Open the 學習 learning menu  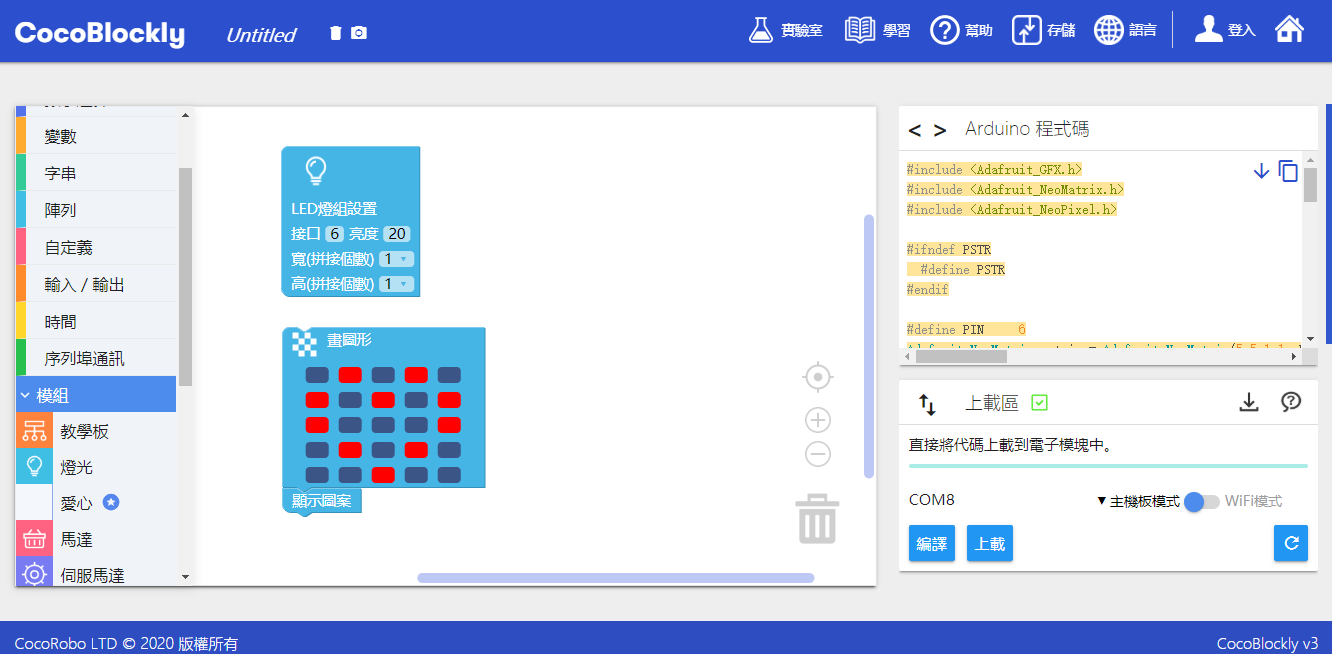coord(877,30)
